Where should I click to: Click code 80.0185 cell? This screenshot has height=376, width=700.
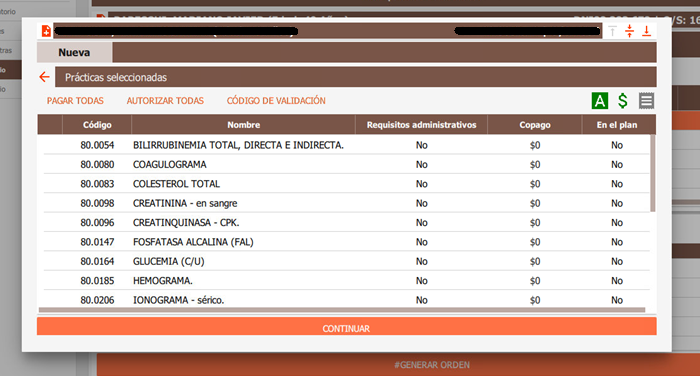point(97,281)
